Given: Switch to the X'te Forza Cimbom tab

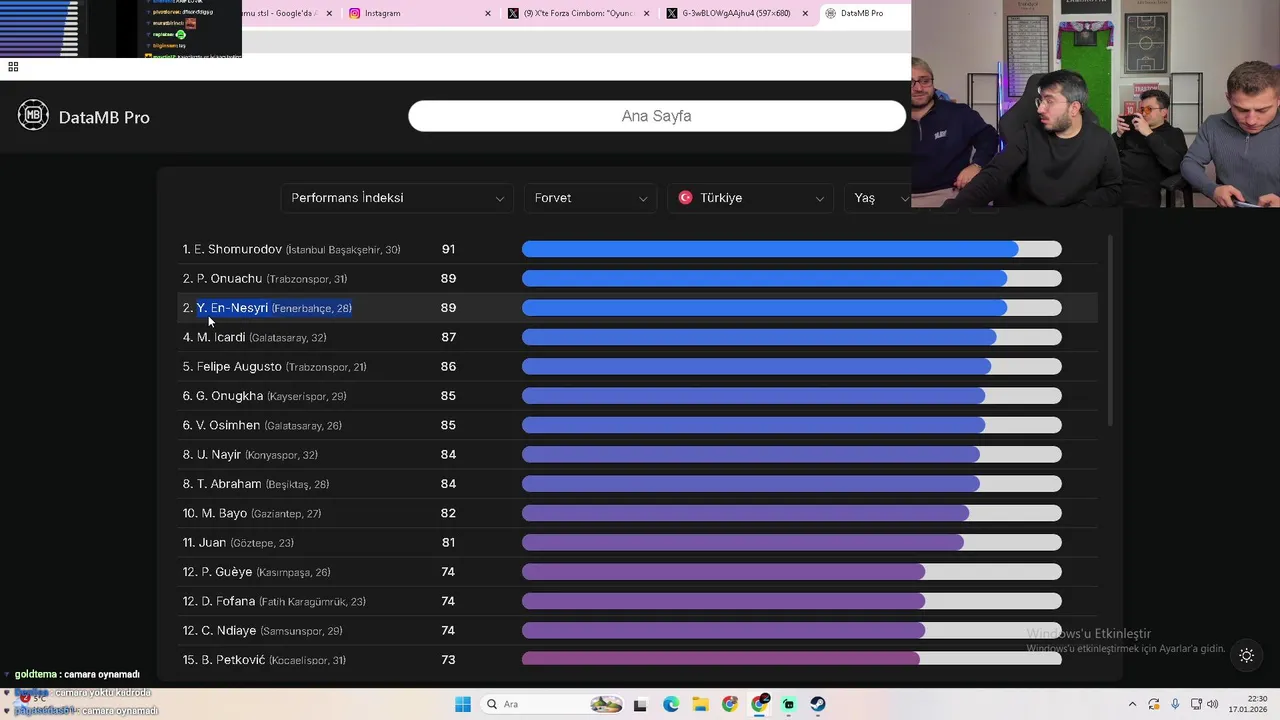Looking at the screenshot, I should pos(579,13).
